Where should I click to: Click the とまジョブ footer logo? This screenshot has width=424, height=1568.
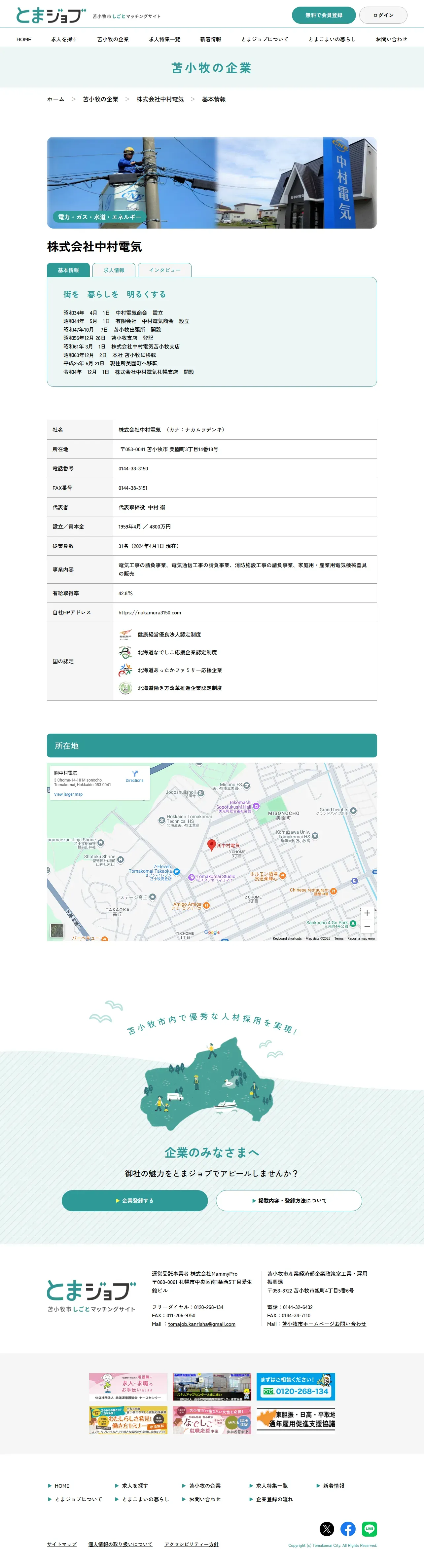pos(91,1296)
